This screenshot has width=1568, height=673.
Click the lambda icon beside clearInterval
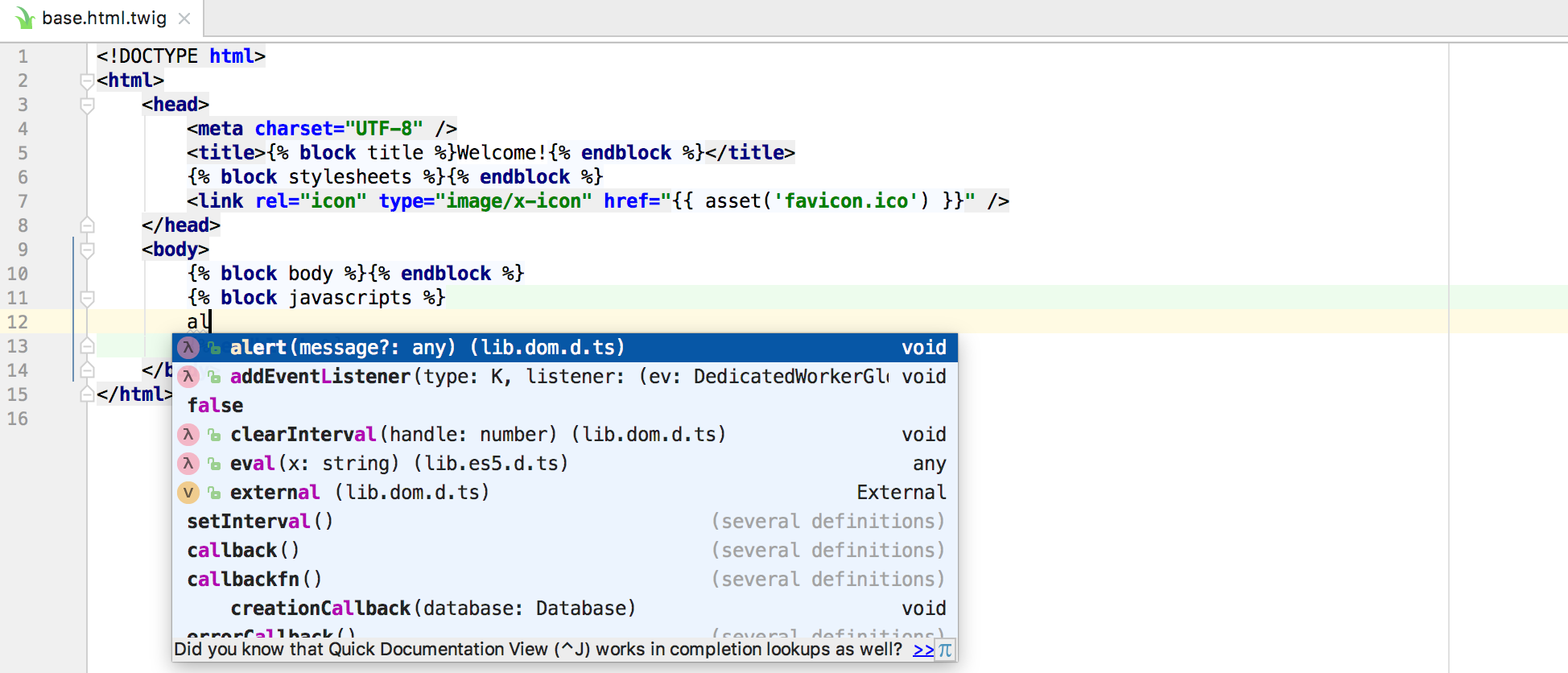click(x=188, y=435)
